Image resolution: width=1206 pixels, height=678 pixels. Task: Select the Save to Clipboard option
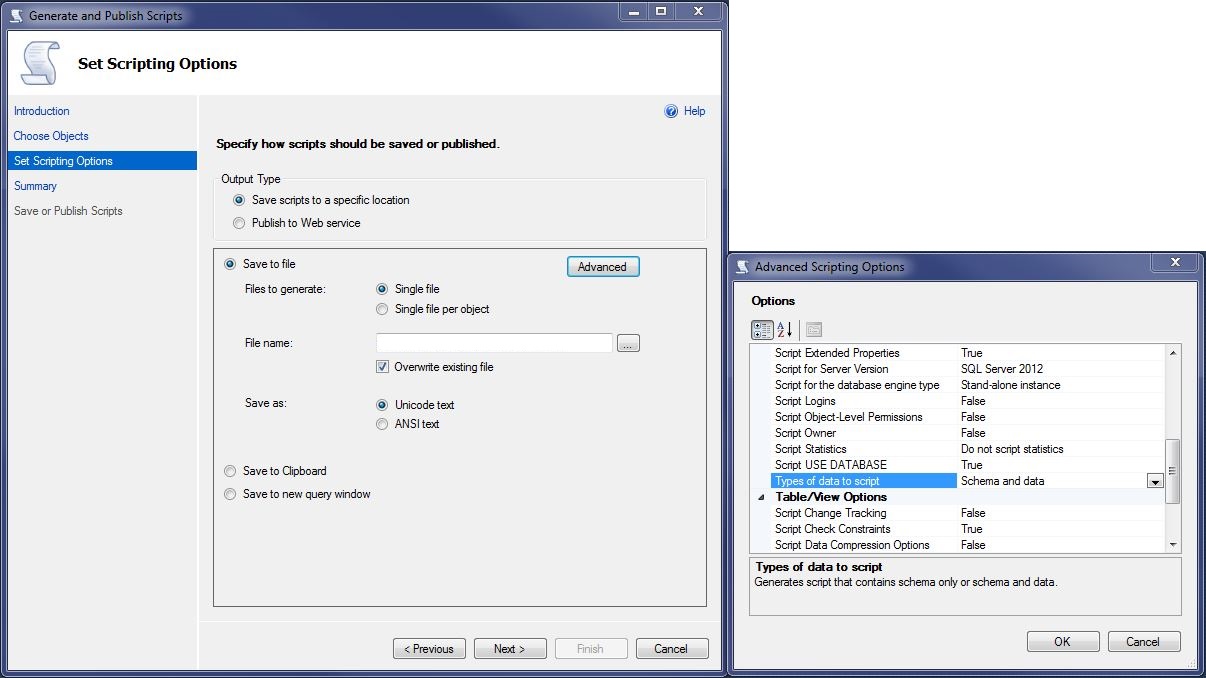[x=230, y=471]
